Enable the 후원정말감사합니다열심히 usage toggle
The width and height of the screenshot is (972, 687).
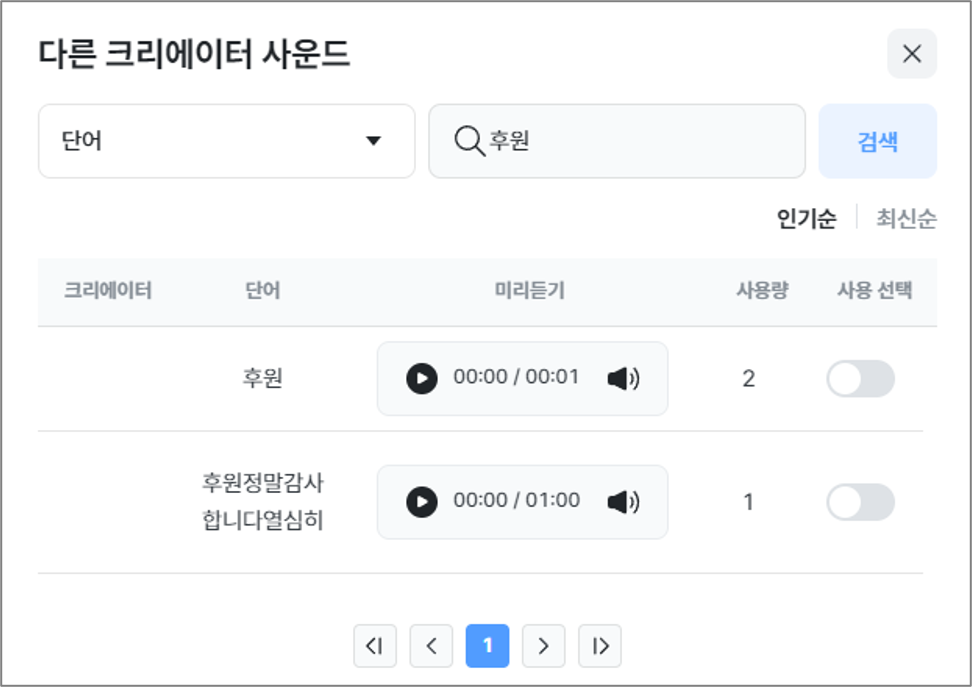860,502
